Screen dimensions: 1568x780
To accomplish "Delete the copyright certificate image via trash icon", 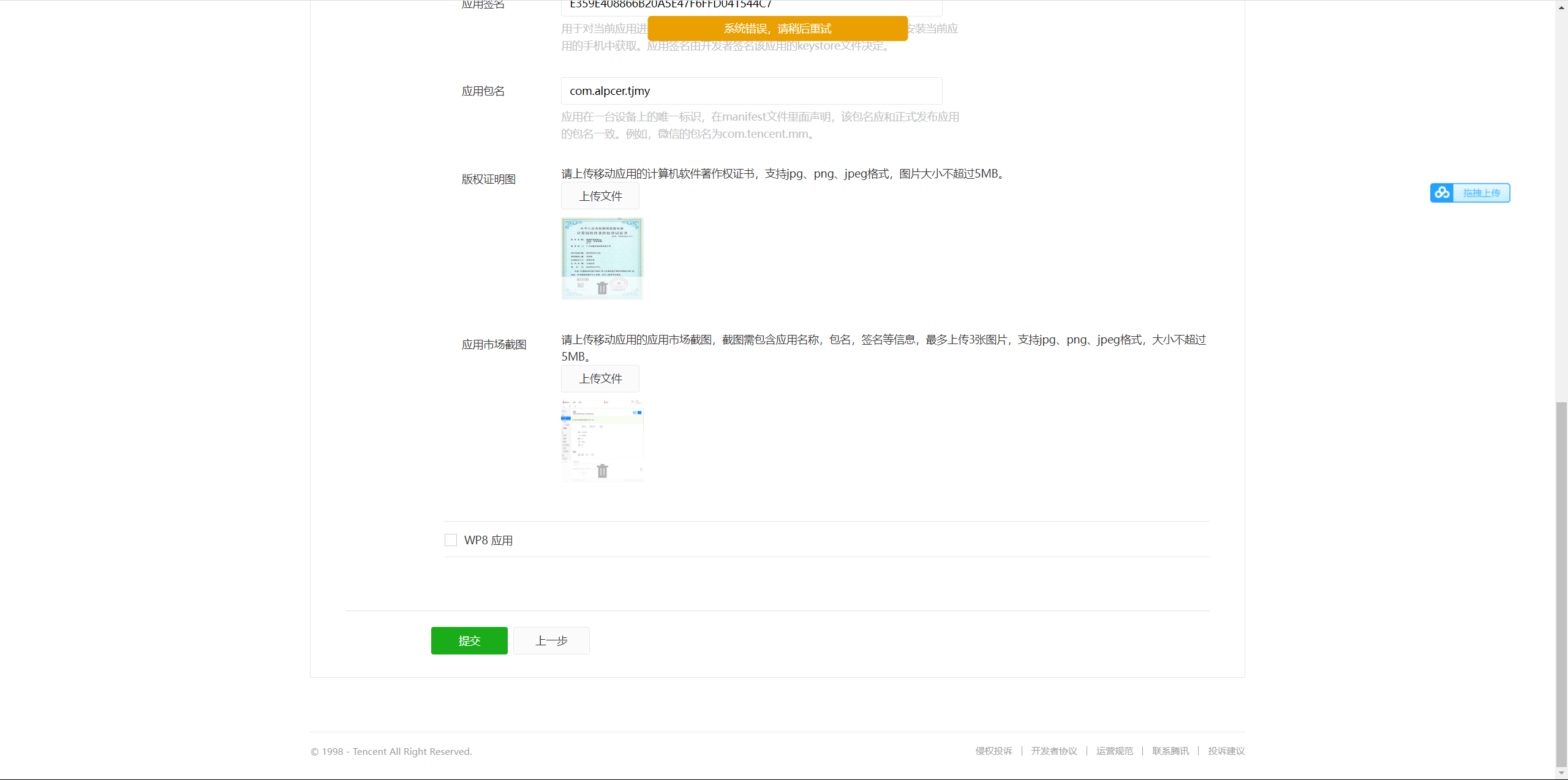I will pos(602,288).
